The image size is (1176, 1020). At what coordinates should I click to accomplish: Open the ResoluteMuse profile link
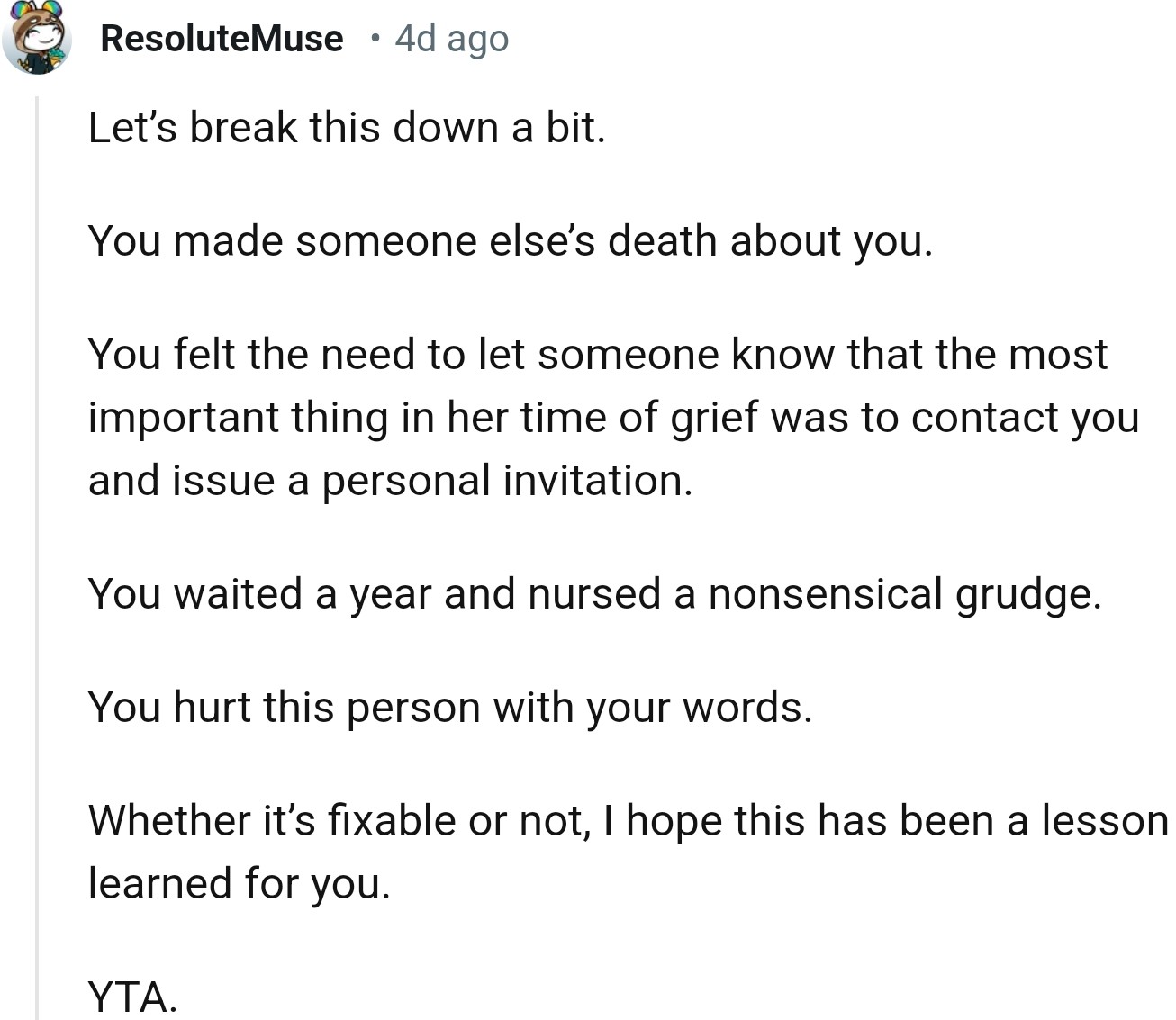222,38
